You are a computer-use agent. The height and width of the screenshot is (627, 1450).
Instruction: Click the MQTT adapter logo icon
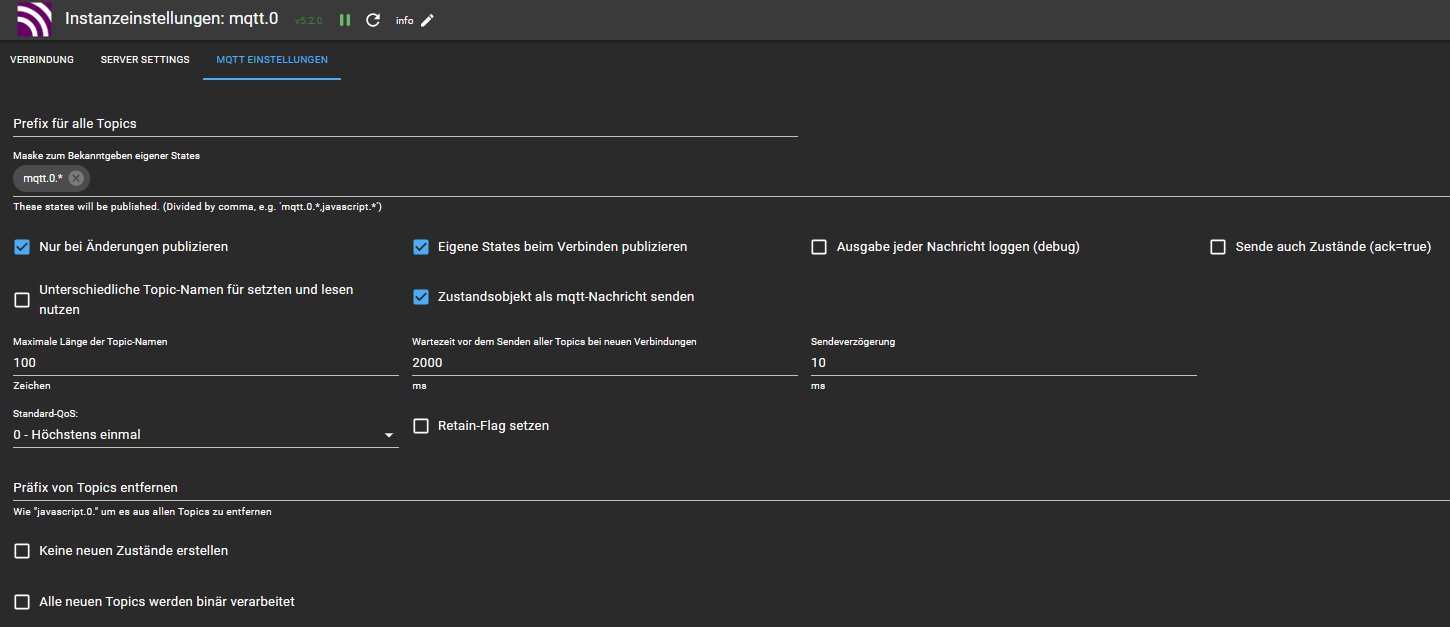(x=34, y=20)
